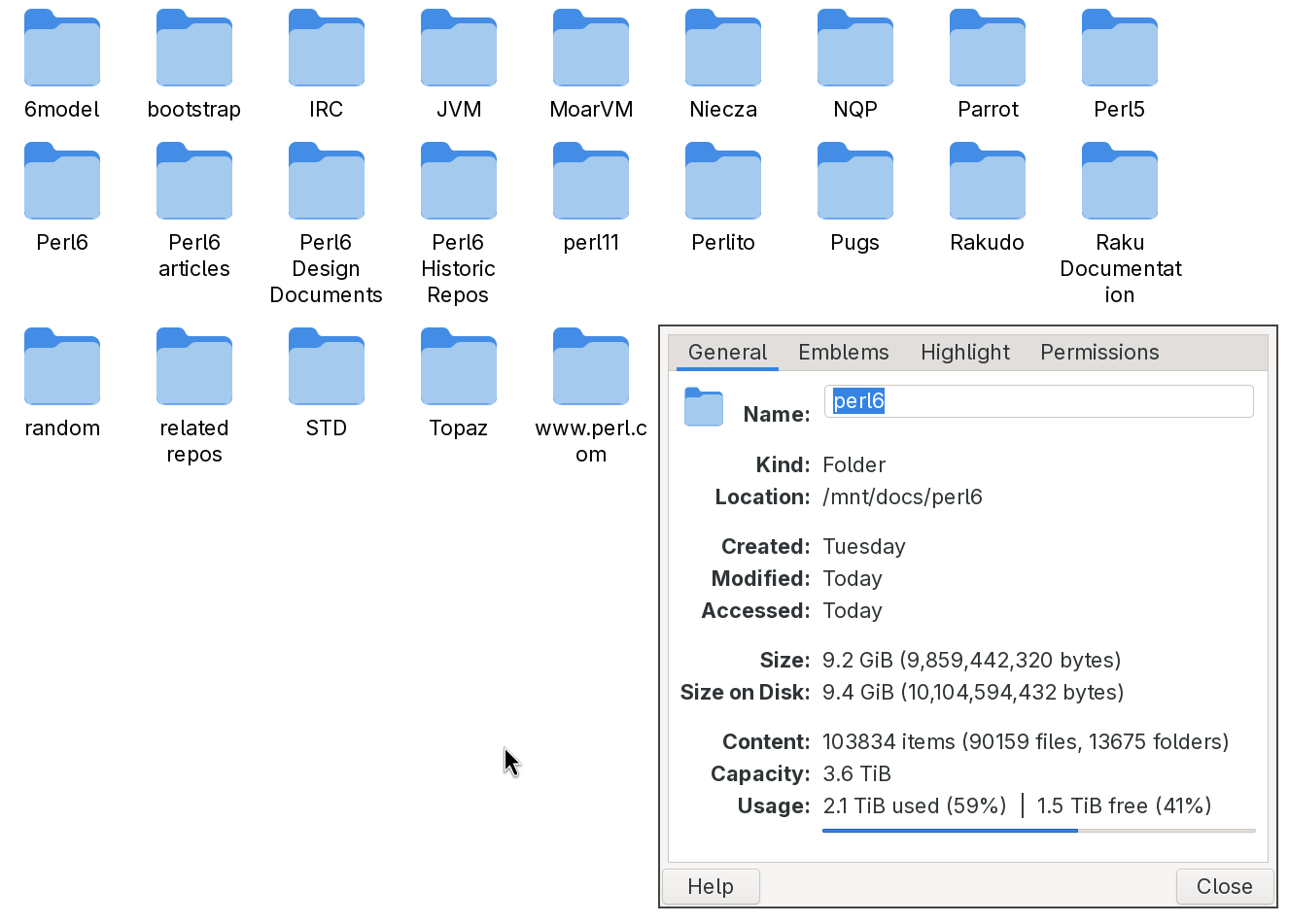This screenshot has height=924, width=1289.
Task: Choose the Pugs folder icon
Action: tap(855, 181)
